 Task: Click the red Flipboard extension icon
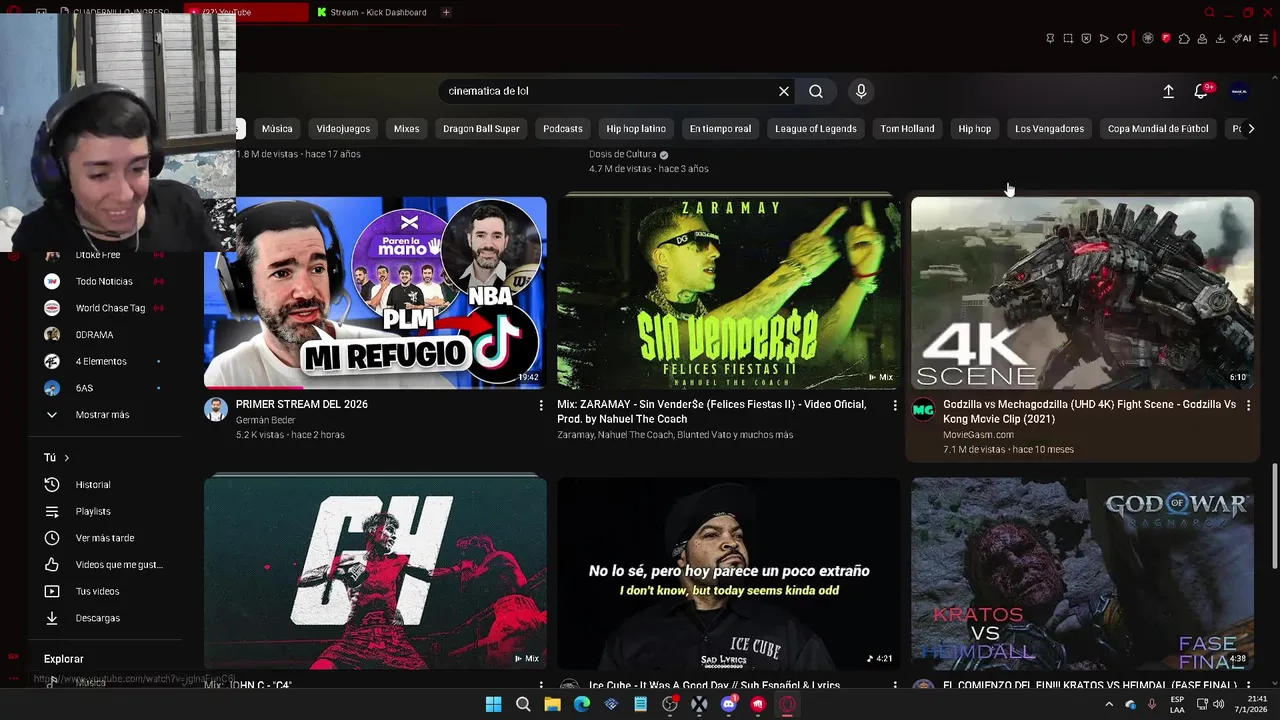coord(1166,39)
